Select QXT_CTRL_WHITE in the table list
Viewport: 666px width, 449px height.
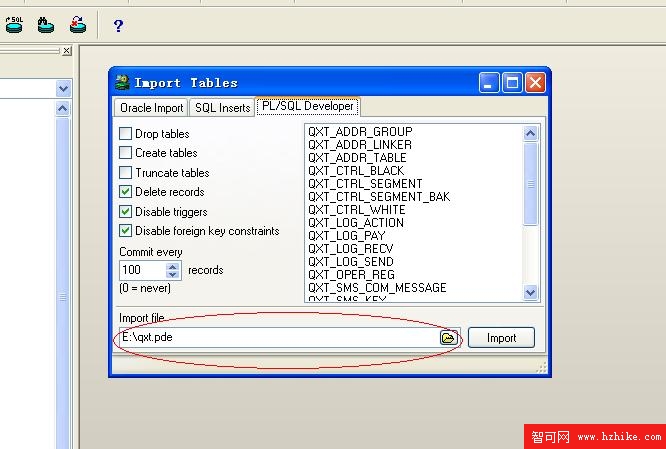click(357, 210)
